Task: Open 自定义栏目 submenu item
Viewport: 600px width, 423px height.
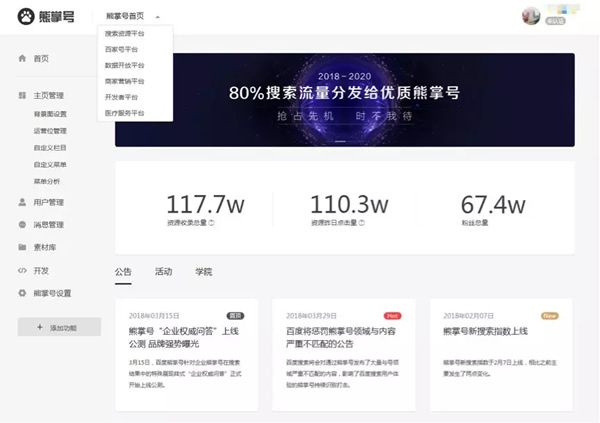Action: click(50, 148)
